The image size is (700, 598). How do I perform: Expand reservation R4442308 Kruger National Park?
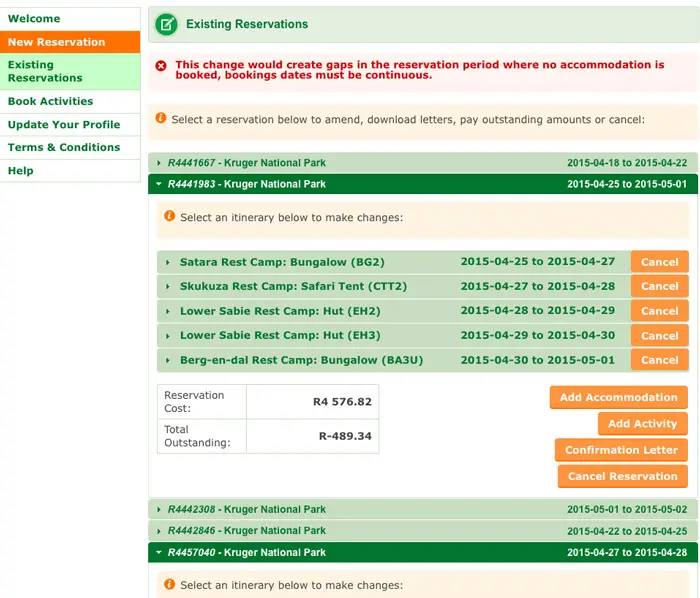pos(423,509)
